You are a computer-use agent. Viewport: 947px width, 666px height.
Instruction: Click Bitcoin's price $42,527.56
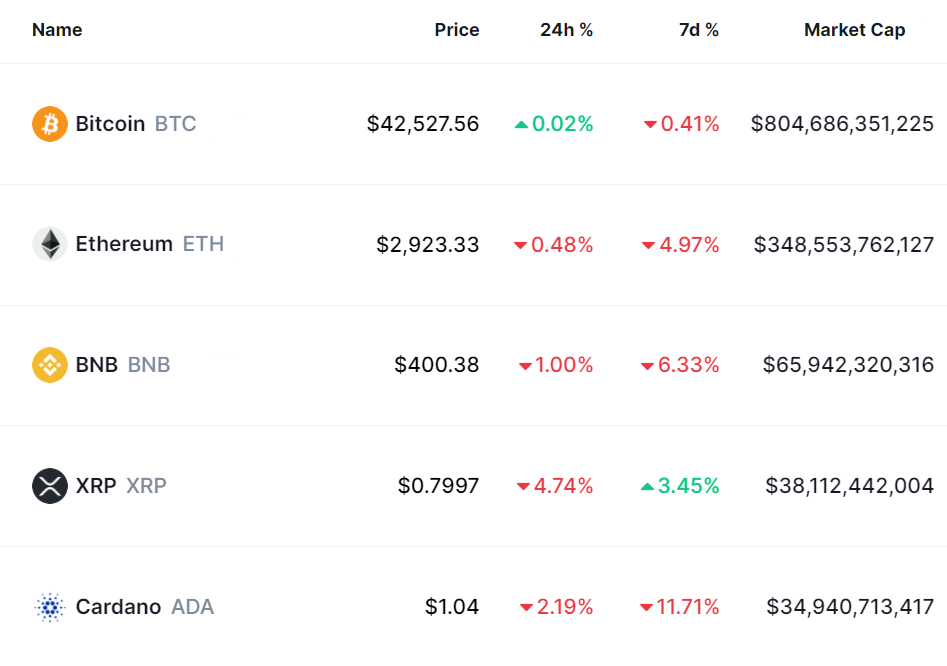pyautogui.click(x=423, y=124)
